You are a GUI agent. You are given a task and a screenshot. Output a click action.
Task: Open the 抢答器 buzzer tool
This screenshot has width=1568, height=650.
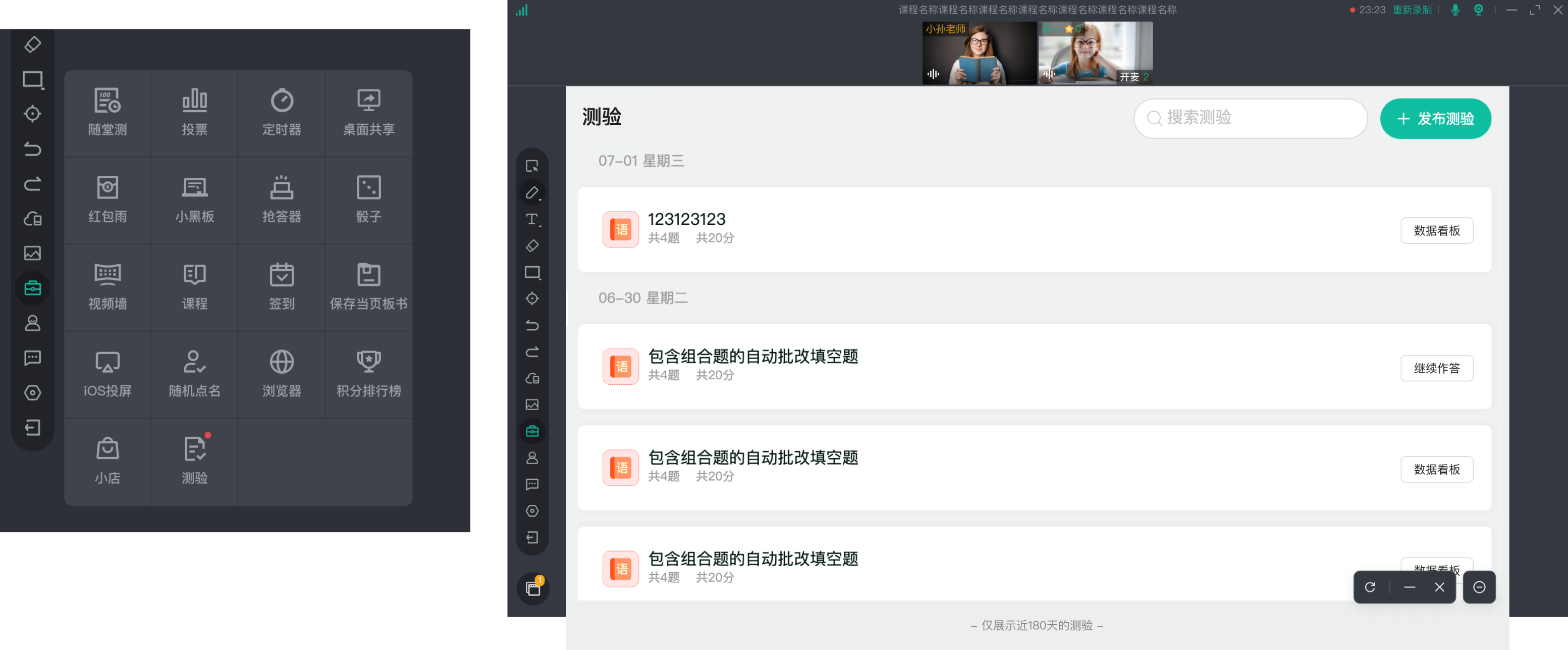281,201
